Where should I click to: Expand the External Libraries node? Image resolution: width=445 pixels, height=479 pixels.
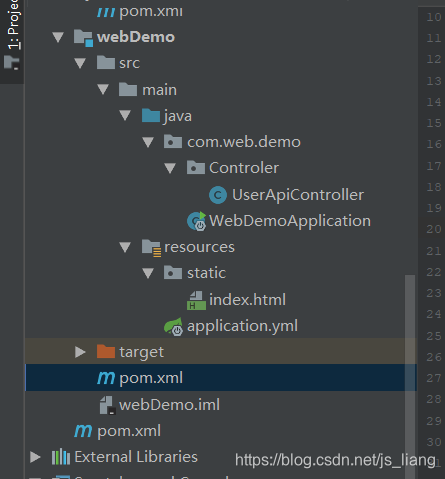35,457
